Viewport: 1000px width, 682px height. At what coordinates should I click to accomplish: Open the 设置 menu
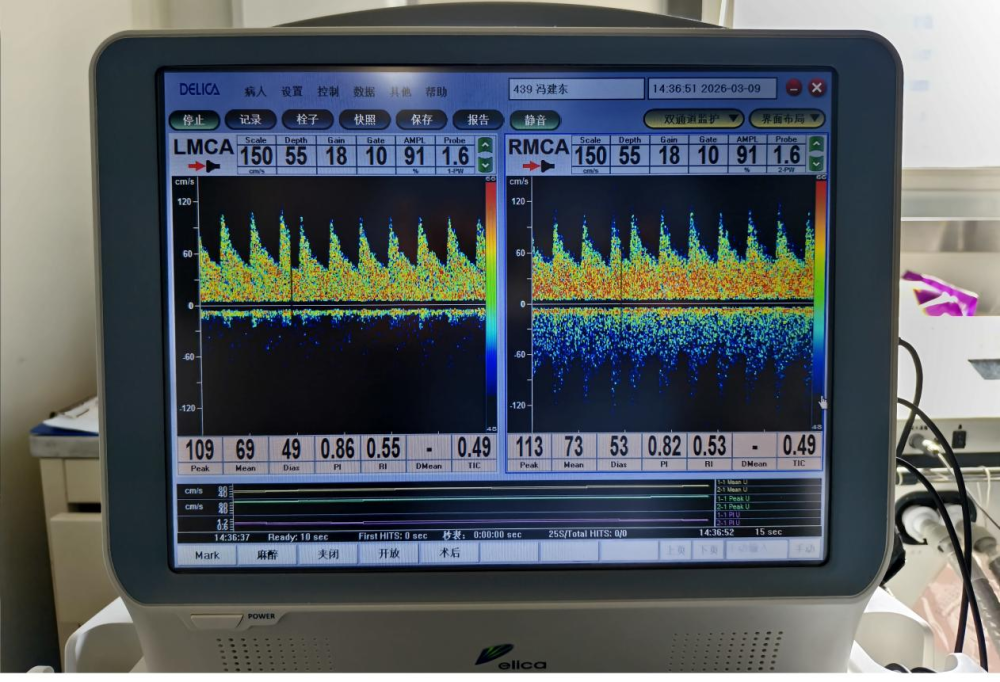click(292, 91)
